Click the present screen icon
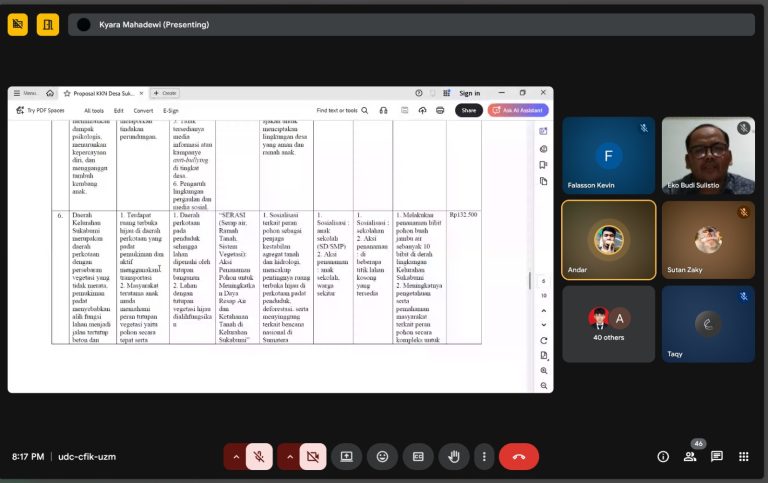 [346, 457]
